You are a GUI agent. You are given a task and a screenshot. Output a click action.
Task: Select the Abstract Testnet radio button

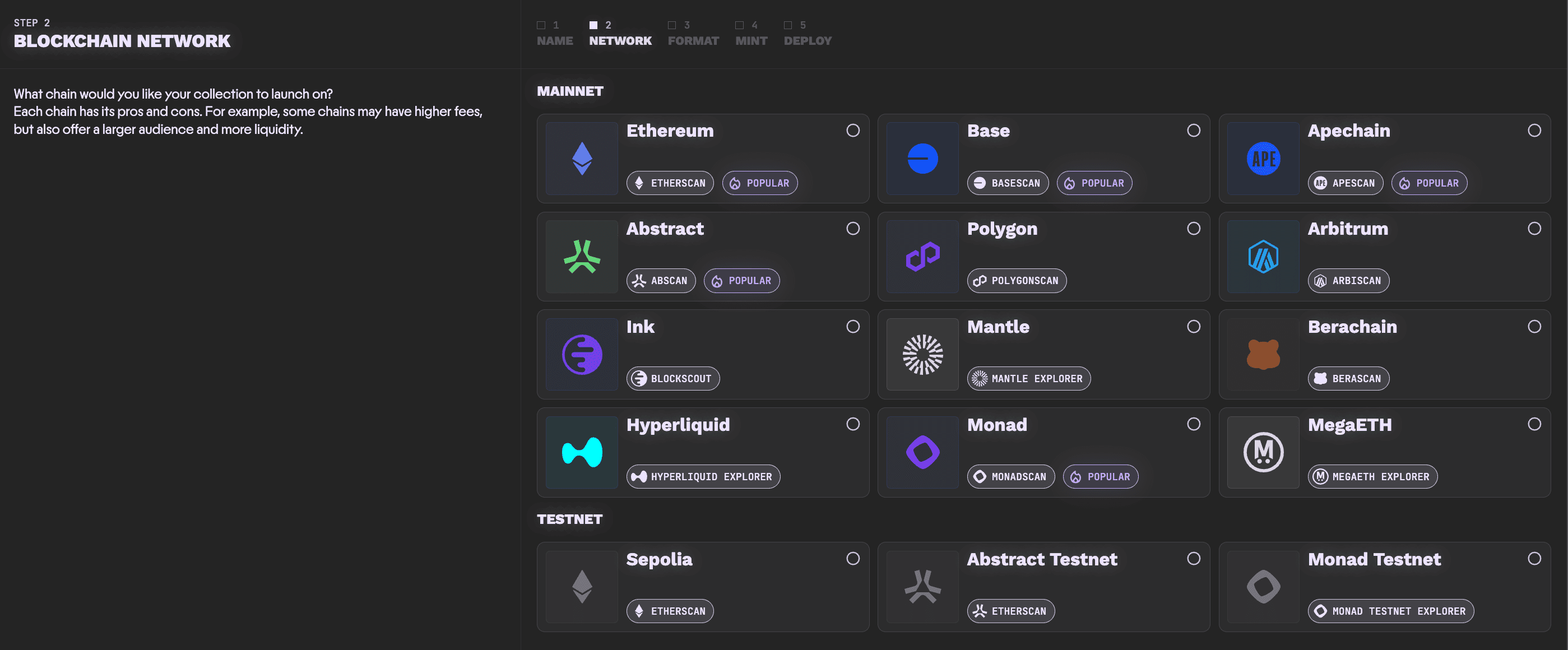(1194, 559)
